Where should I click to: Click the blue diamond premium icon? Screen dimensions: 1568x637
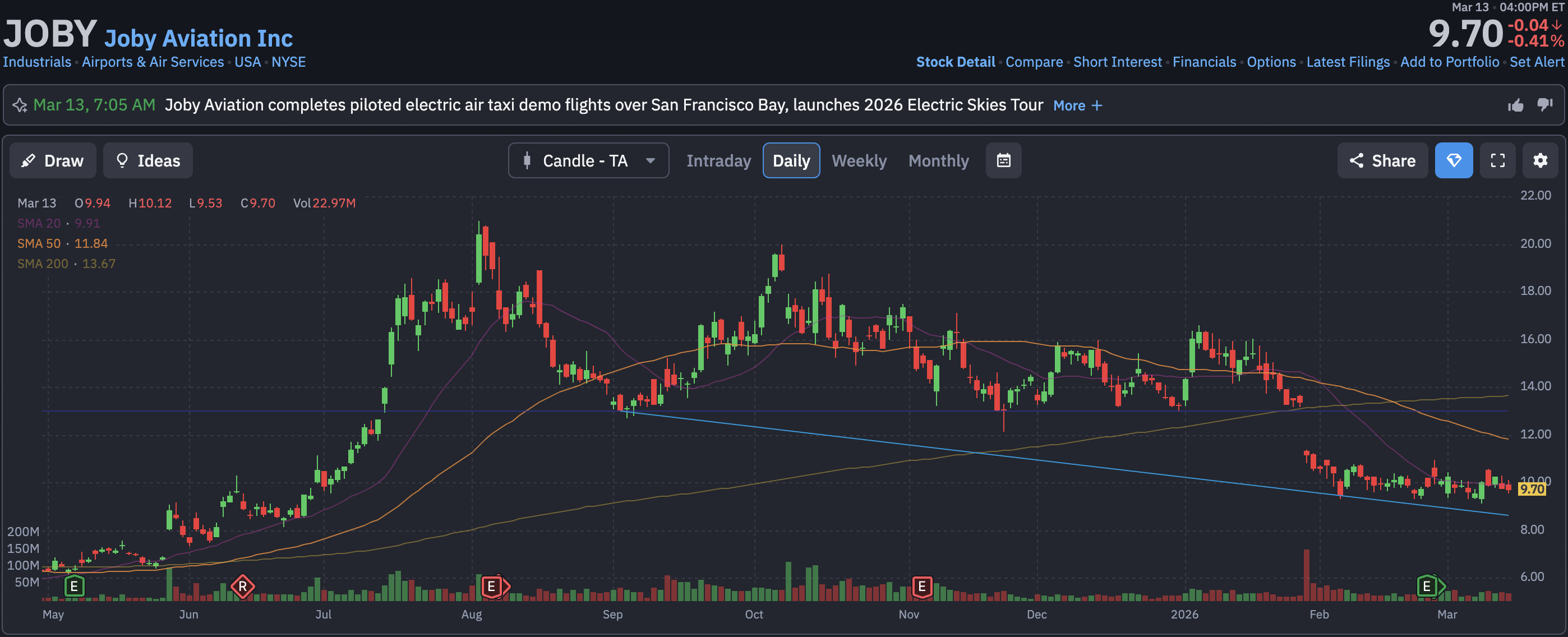pyautogui.click(x=1454, y=160)
